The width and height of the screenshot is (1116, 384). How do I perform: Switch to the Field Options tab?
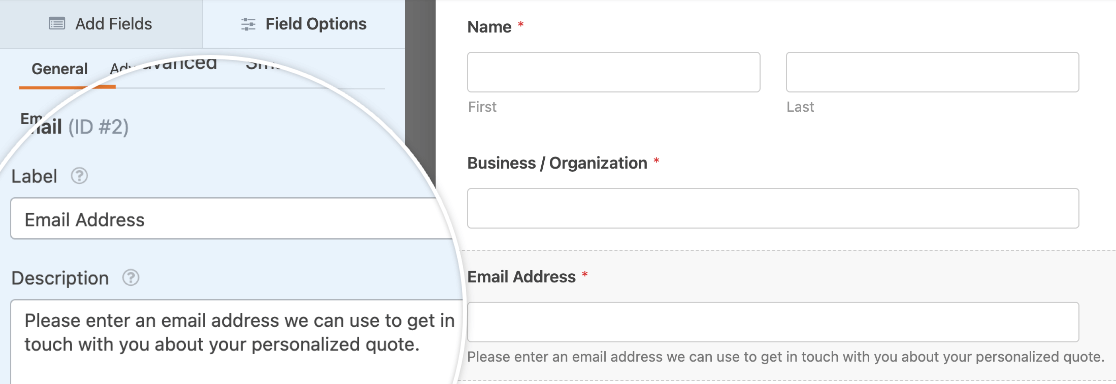pyautogui.click(x=304, y=24)
